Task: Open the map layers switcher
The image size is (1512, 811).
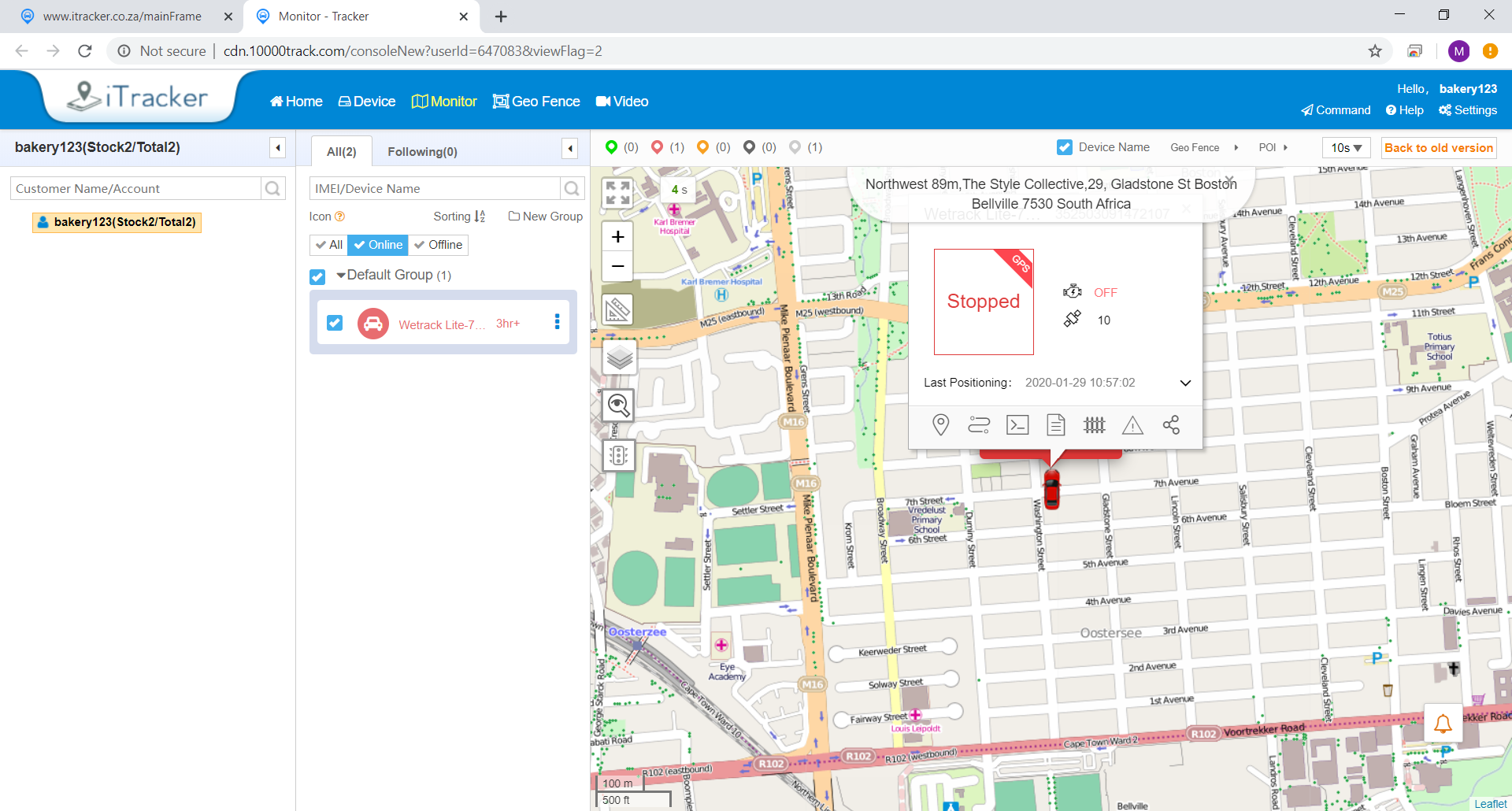Action: tap(619, 358)
